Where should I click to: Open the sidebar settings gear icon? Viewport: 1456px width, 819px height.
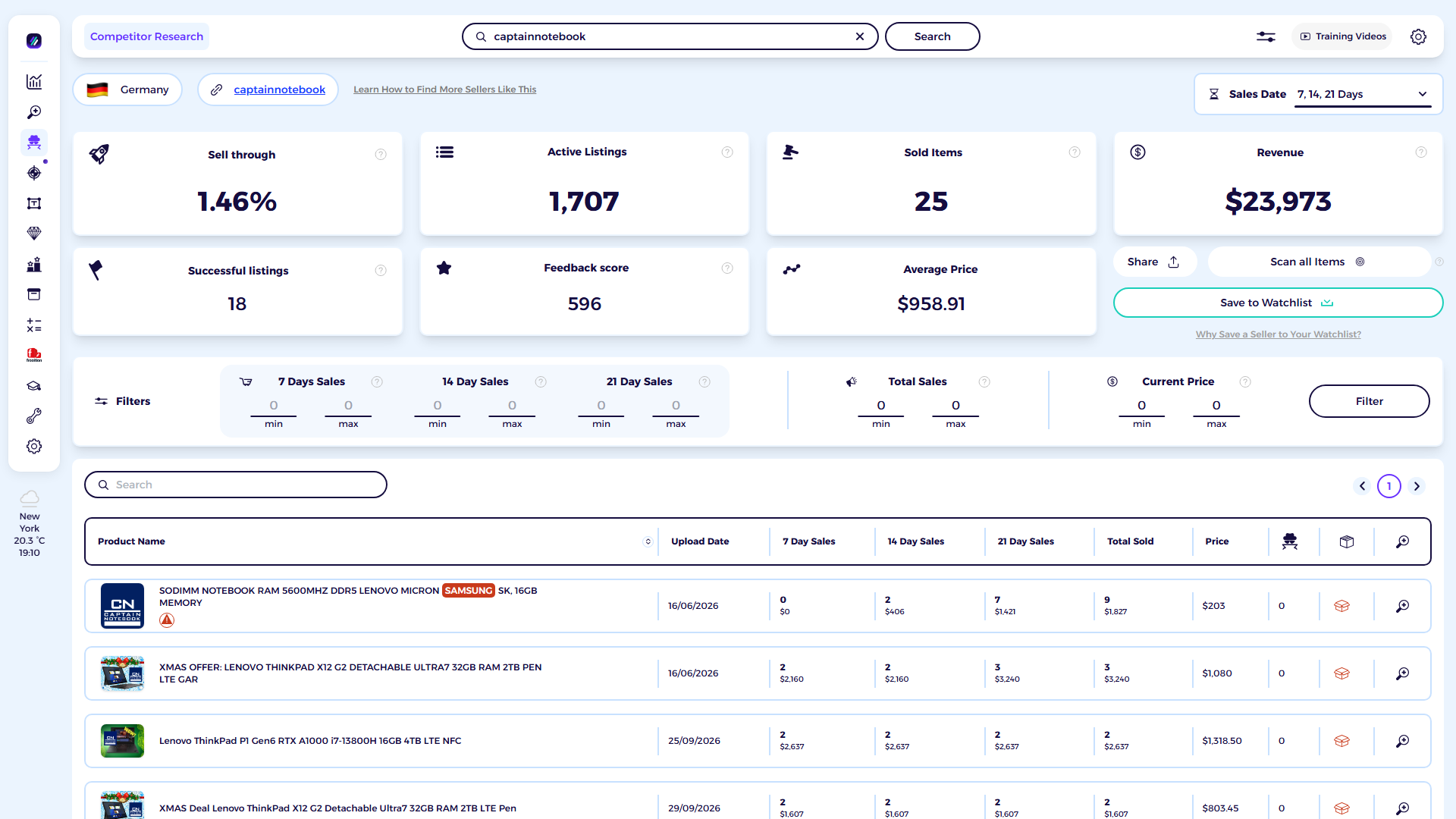tap(34, 447)
